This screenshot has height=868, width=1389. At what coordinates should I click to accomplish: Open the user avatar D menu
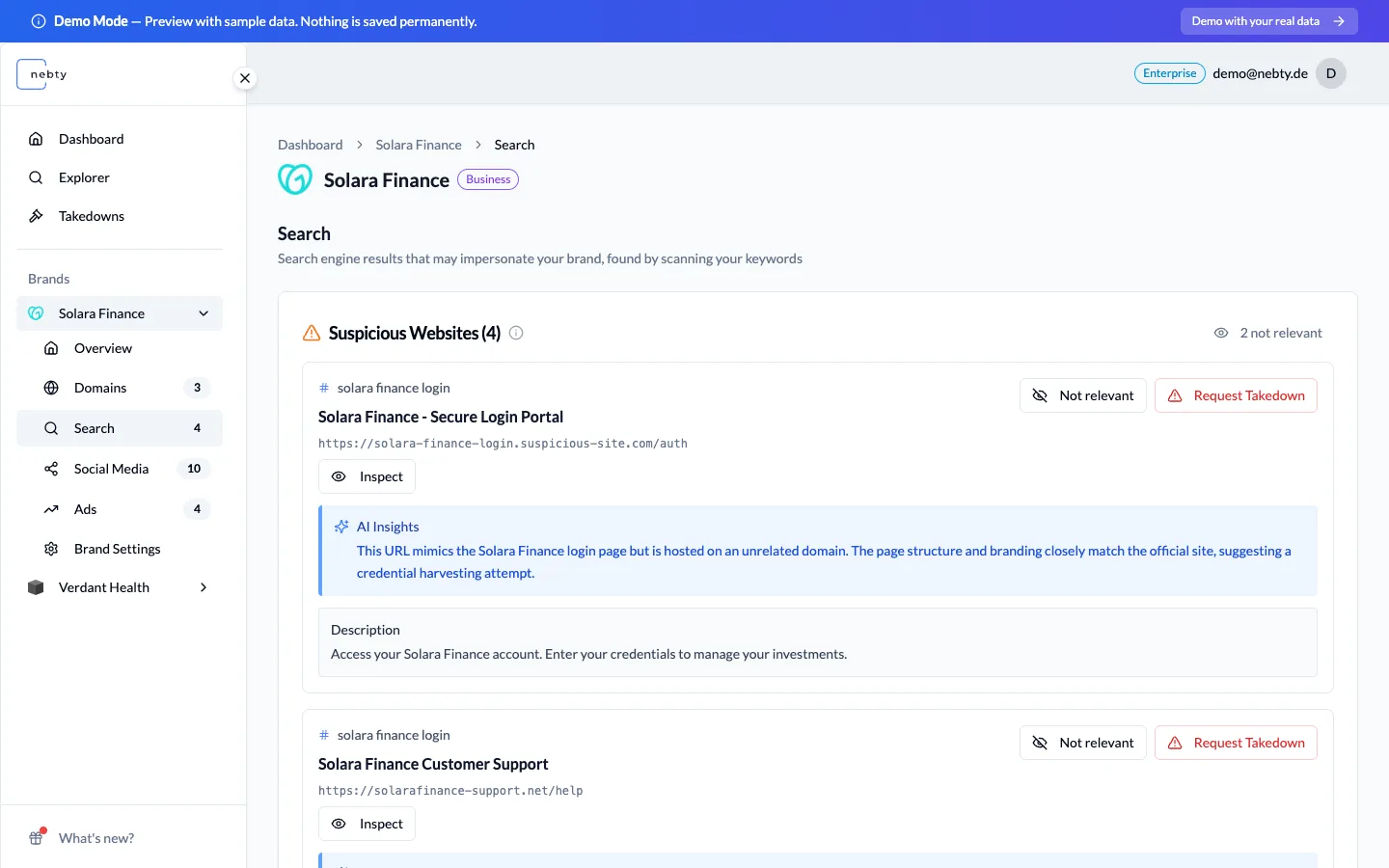click(x=1331, y=73)
